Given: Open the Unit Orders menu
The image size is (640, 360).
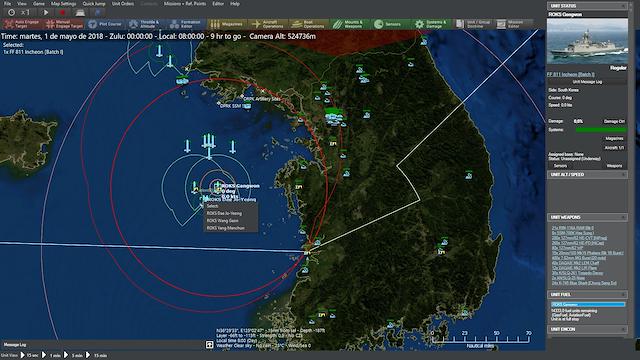Looking at the screenshot, I should [123, 4].
